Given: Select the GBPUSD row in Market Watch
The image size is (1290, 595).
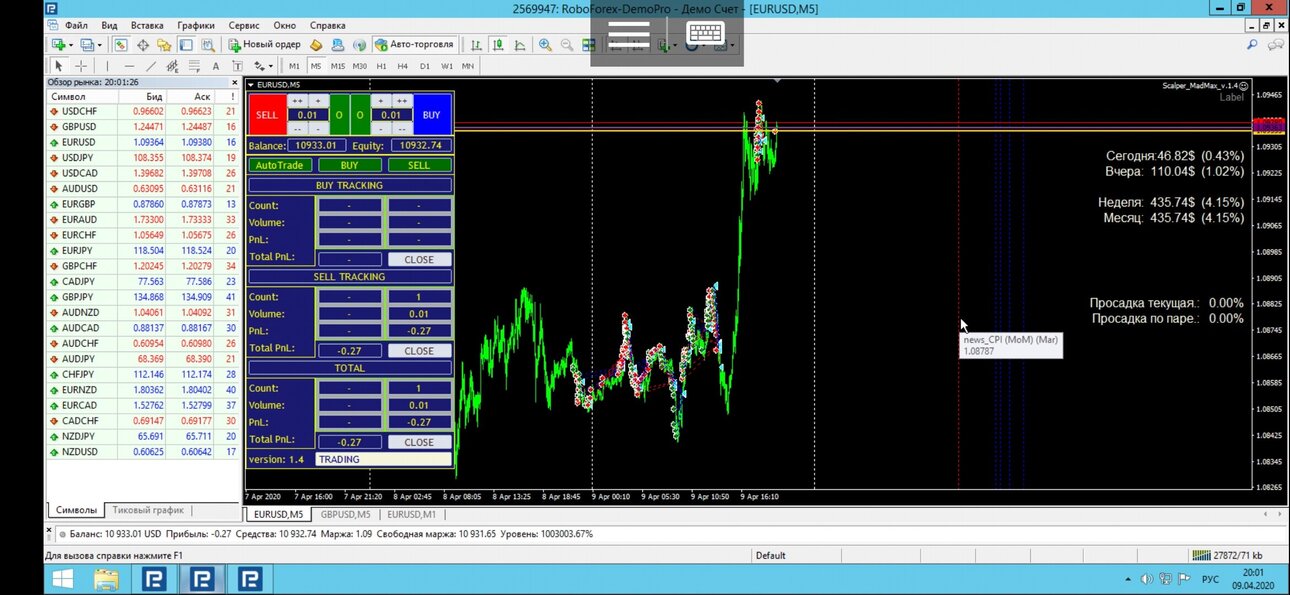Looking at the screenshot, I should tap(141, 127).
